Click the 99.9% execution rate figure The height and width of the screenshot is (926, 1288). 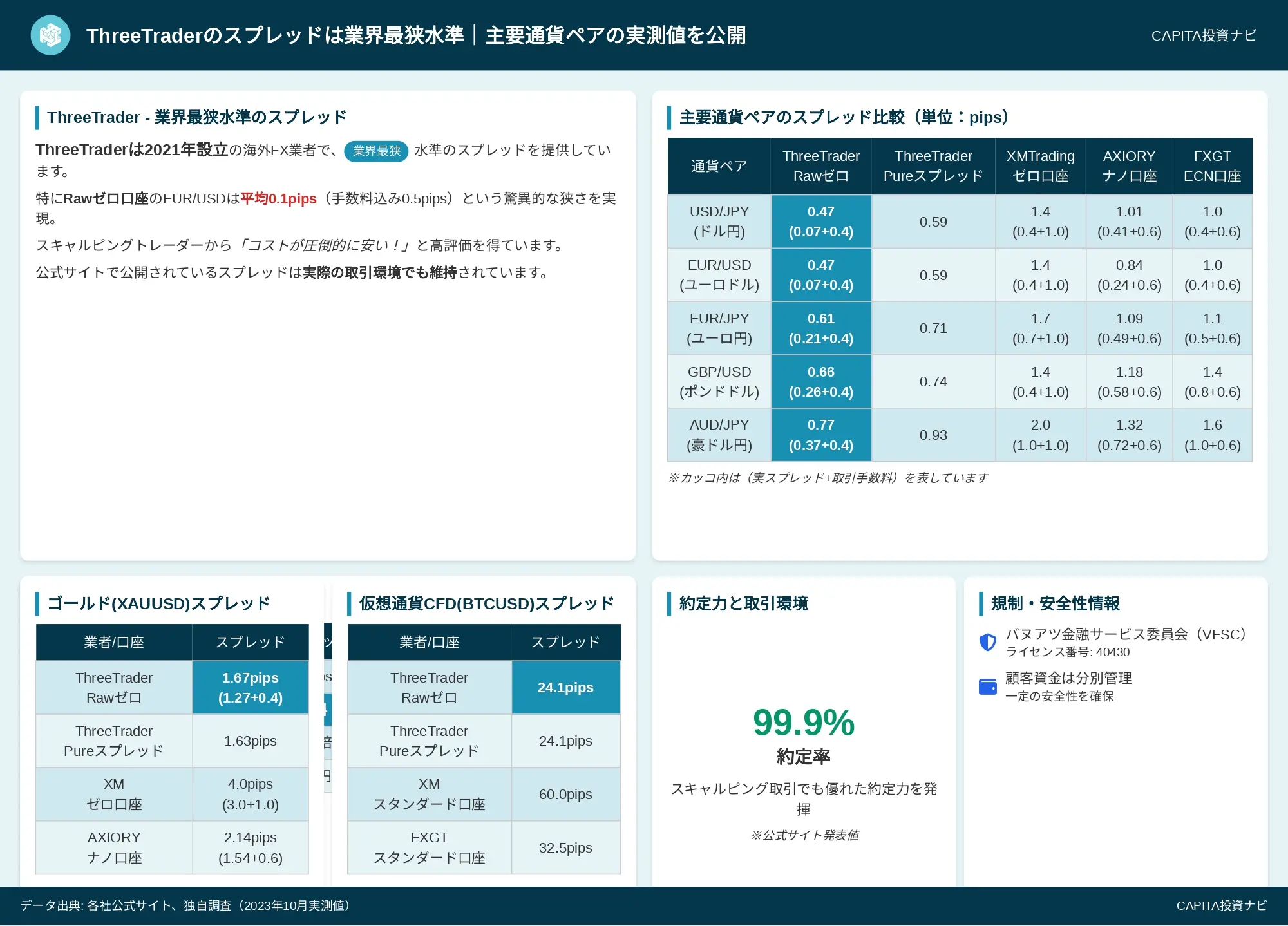[804, 723]
